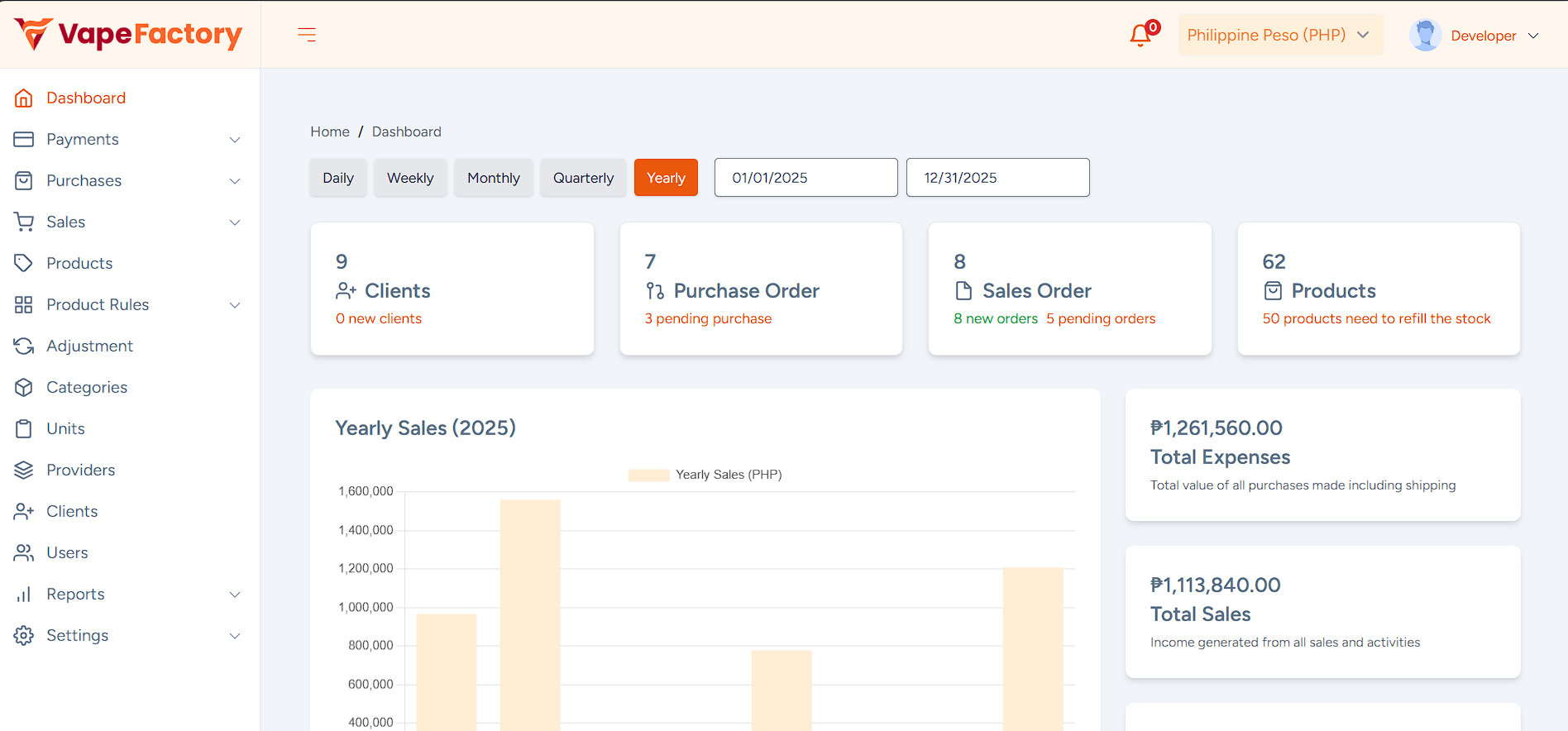Select the Monthly period filter
Viewport: 1568px width, 731px height.
click(x=493, y=178)
